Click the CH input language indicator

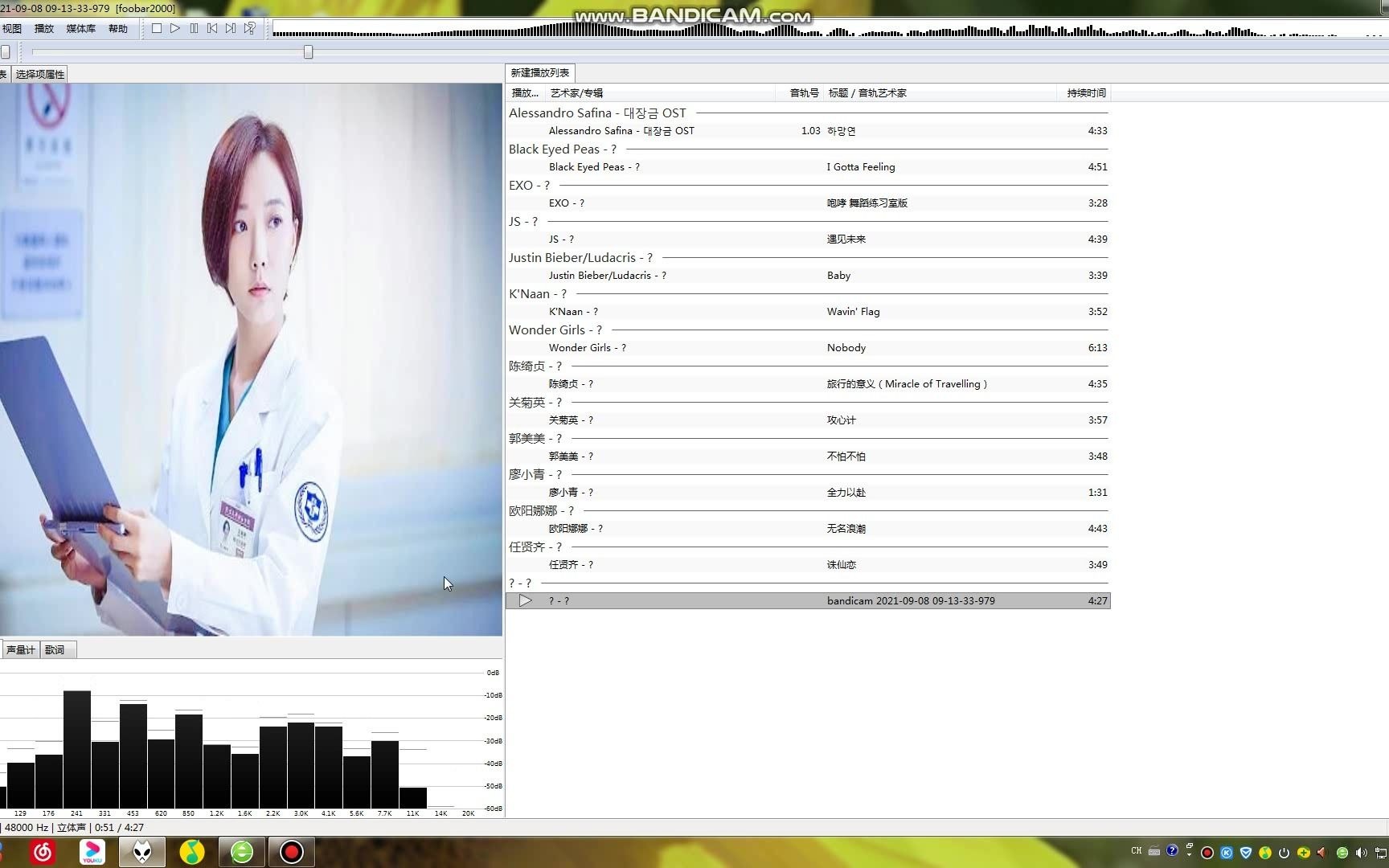click(x=1137, y=850)
